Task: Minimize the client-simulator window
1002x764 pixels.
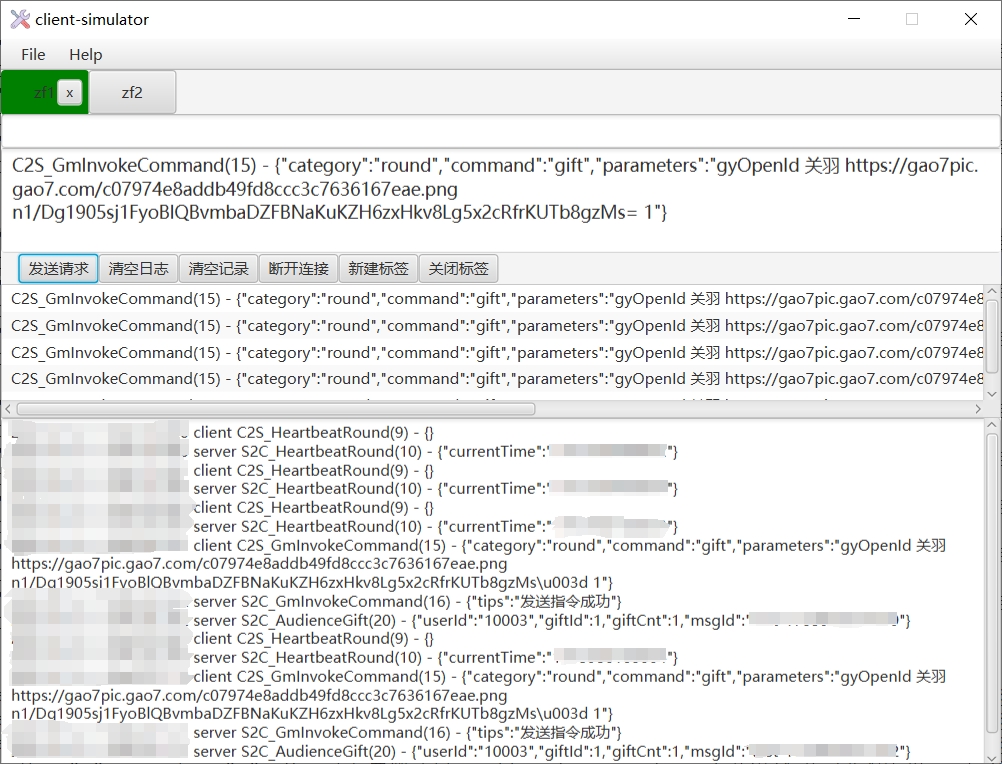Action: point(854,19)
